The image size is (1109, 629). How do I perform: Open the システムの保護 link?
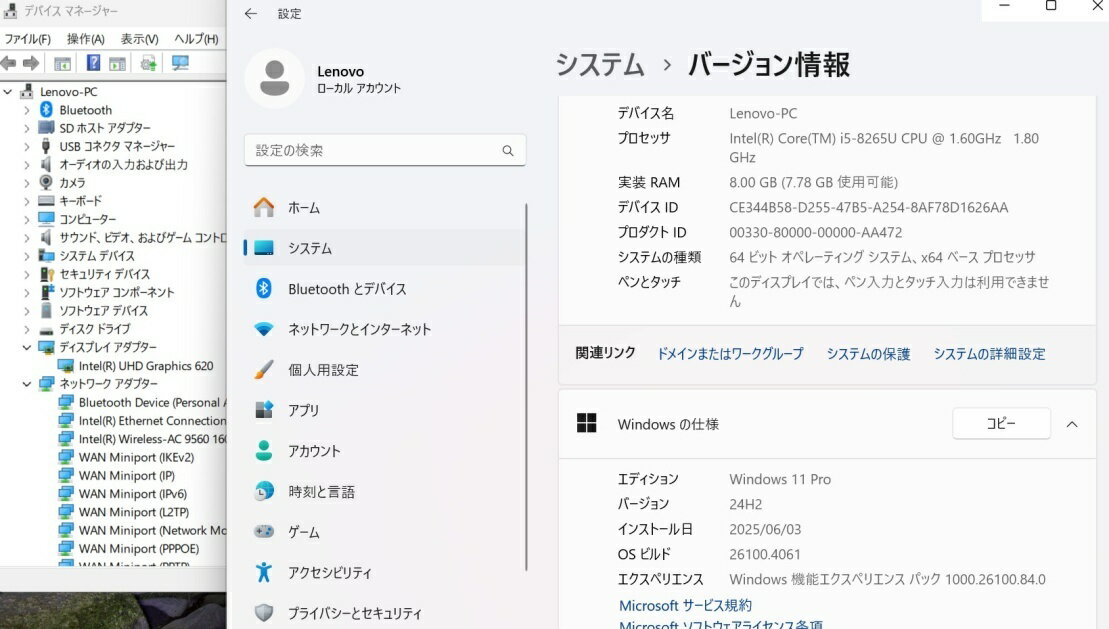point(868,354)
